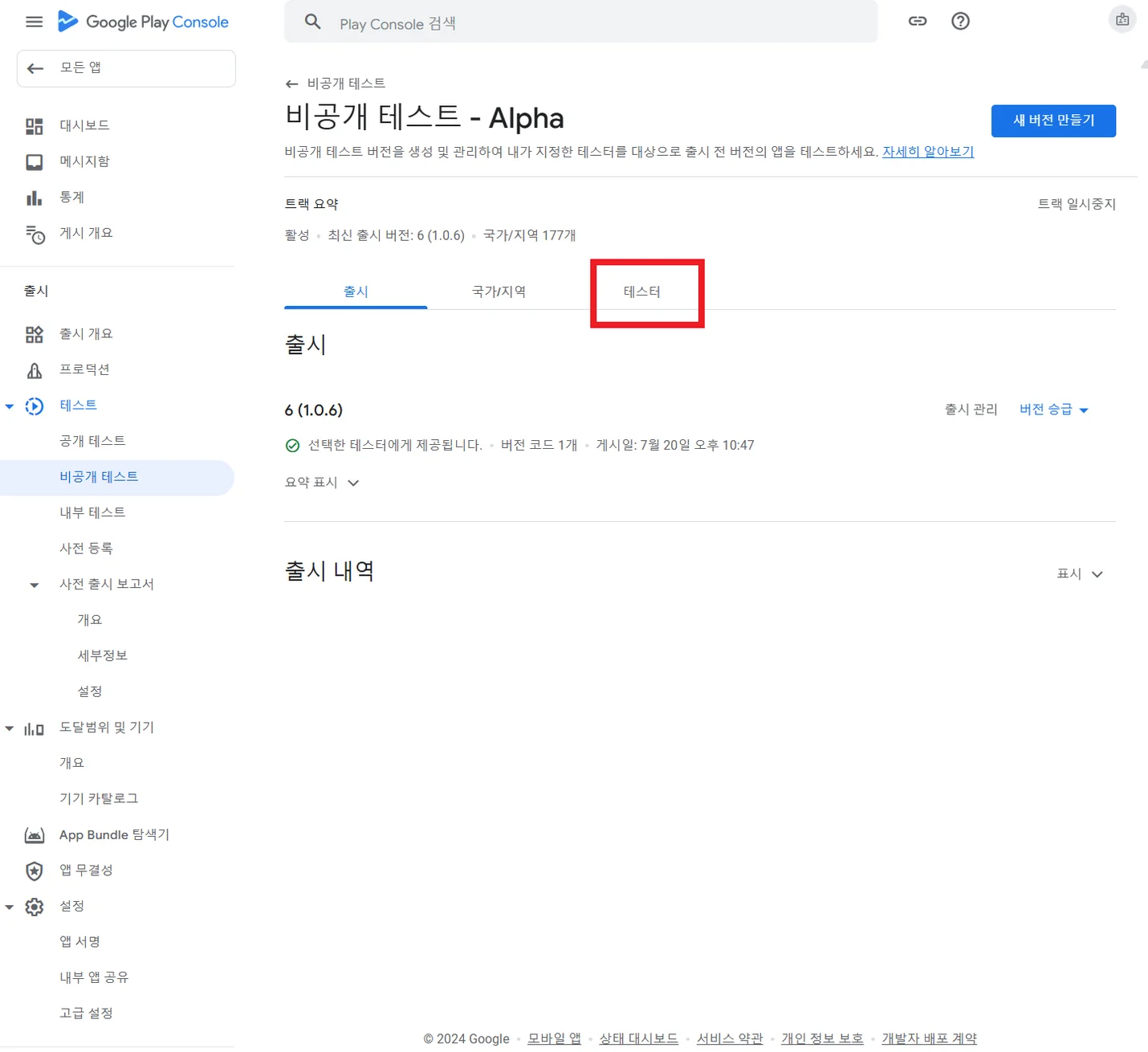Open 내부 테스트 in sidebar
The height and width of the screenshot is (1052, 1148).
92,512
